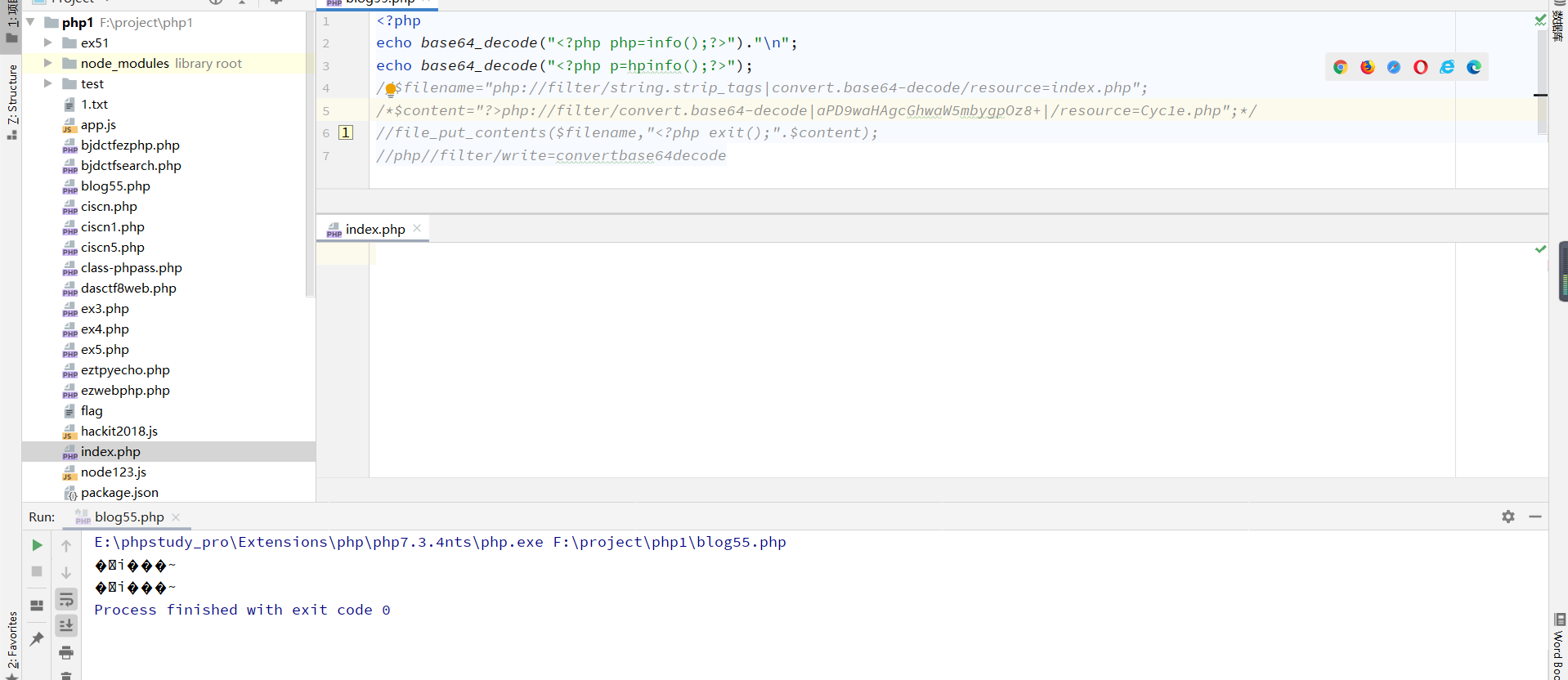Select the blog55.php Run tab
1568x680 pixels.
[128, 517]
